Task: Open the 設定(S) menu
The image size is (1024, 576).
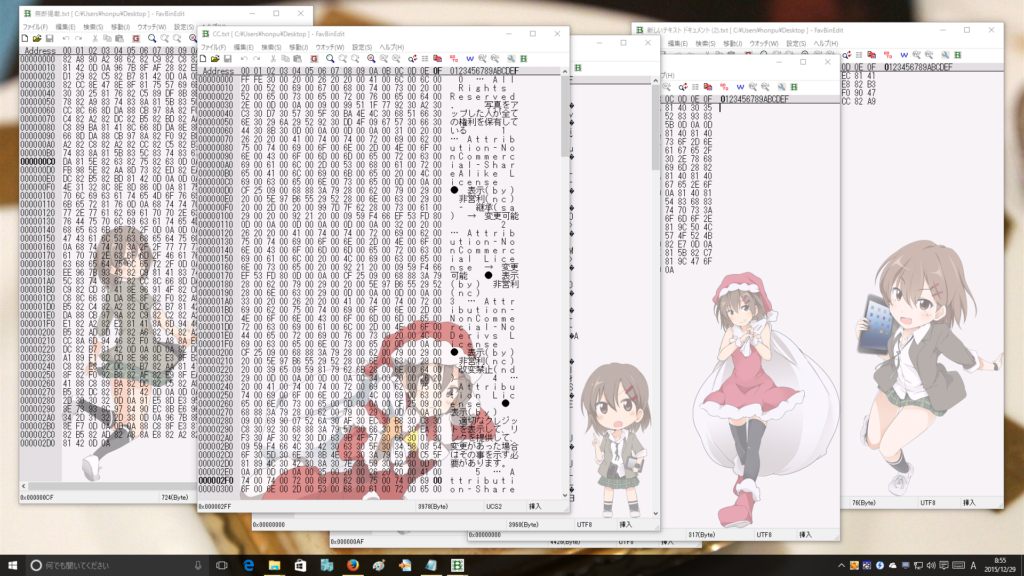Action: pyautogui.click(x=360, y=46)
